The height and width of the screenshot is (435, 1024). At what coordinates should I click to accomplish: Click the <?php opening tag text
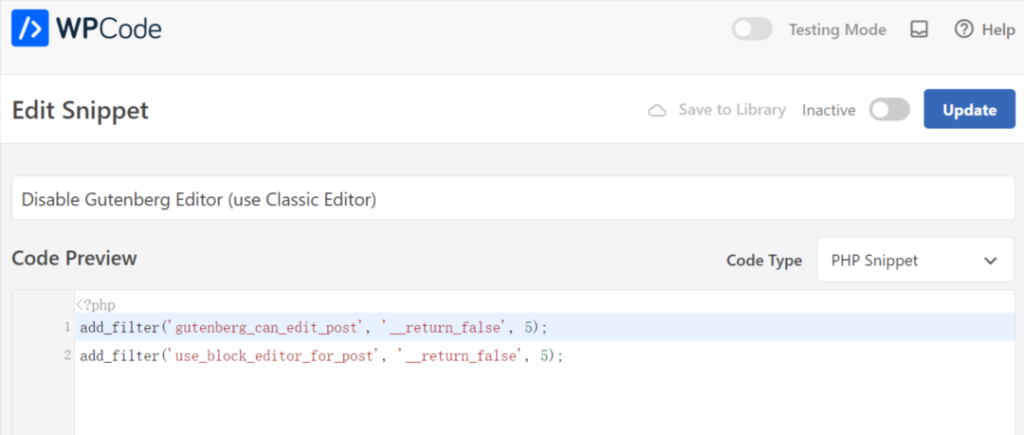point(96,305)
